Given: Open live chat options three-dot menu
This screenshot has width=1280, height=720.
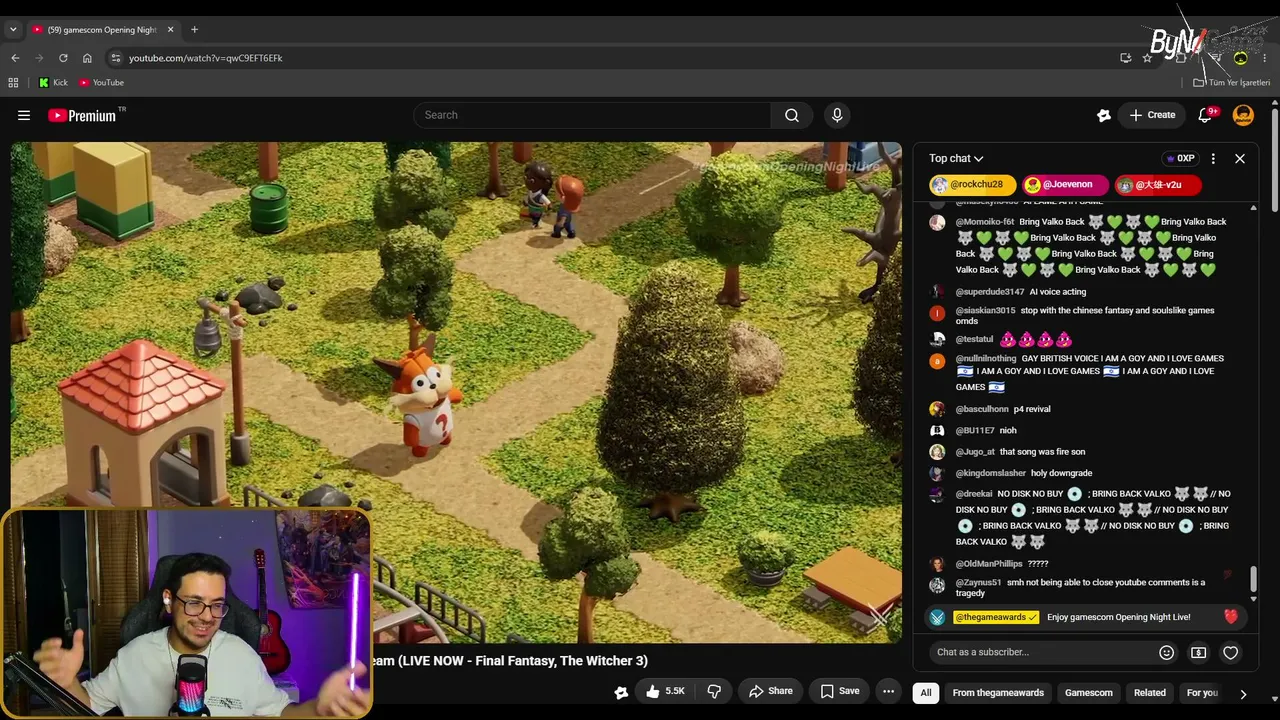Looking at the screenshot, I should coord(1213,158).
